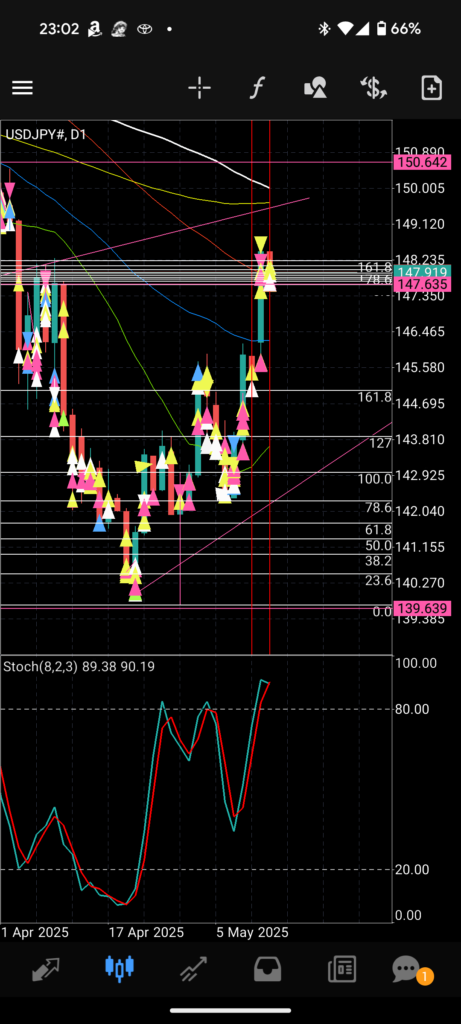The image size is (461, 1024).
Task: Open the Trade trend-line tab
Action: [x=193, y=969]
